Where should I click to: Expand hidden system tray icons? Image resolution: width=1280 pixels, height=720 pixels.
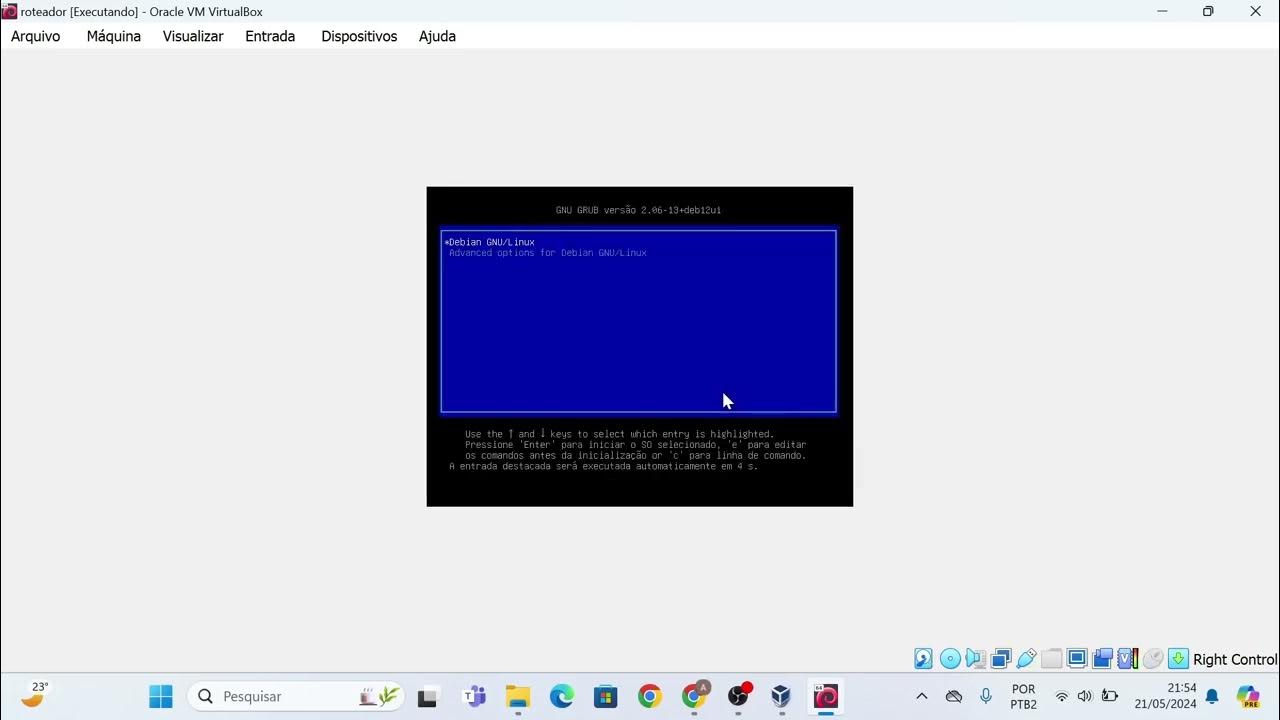922,696
